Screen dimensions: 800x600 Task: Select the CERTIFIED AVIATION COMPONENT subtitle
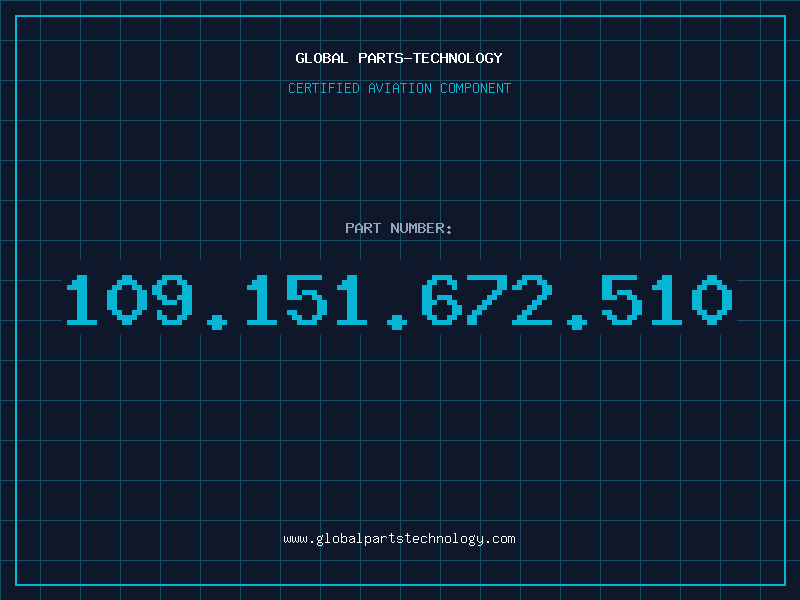(x=399, y=88)
